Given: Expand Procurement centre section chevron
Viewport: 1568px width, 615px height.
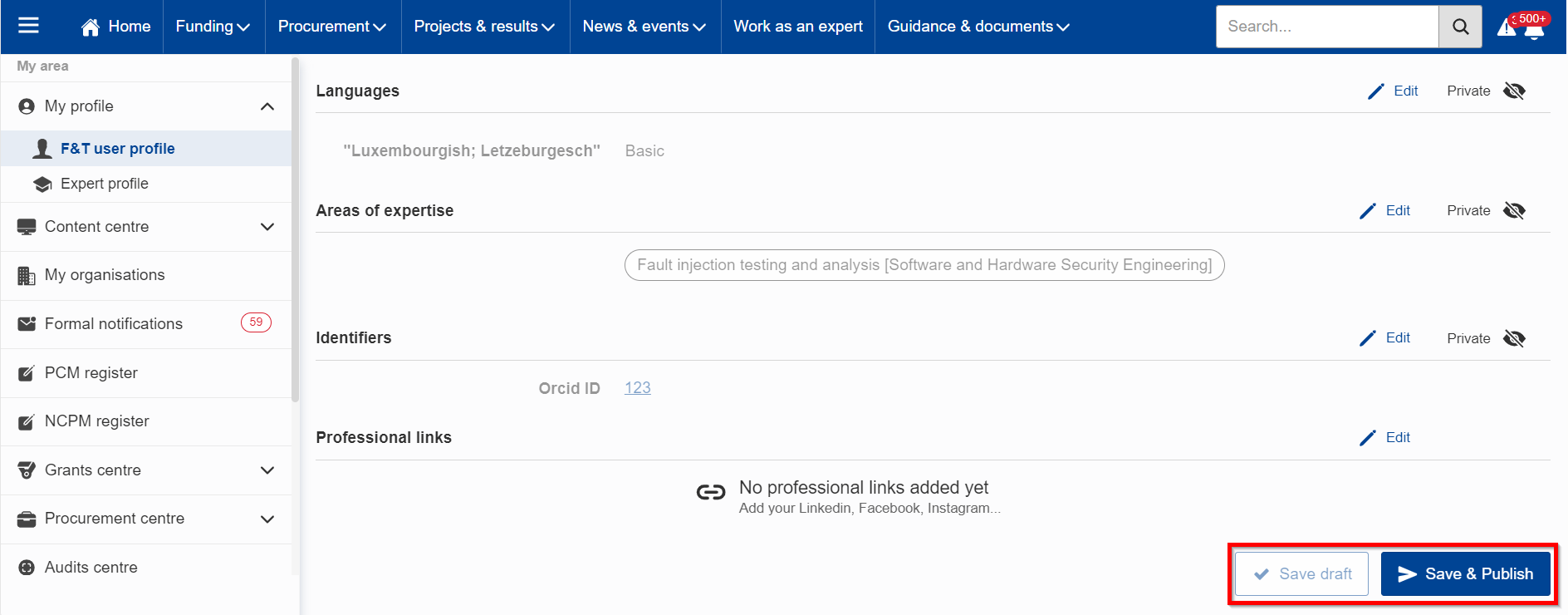Looking at the screenshot, I should 267,519.
